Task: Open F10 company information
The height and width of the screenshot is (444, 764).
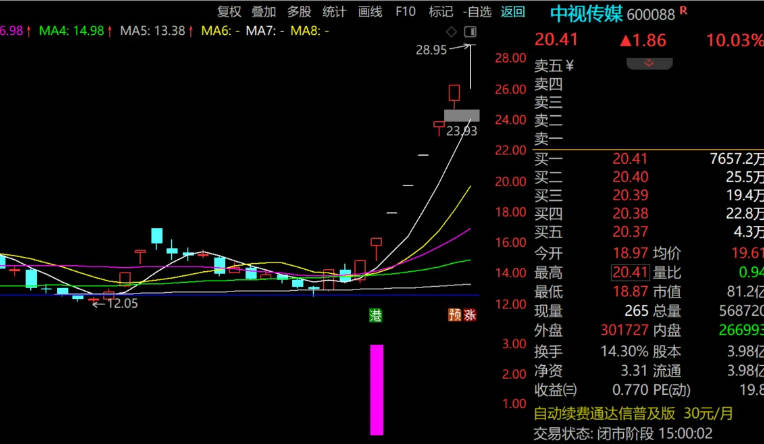Action: pos(405,11)
